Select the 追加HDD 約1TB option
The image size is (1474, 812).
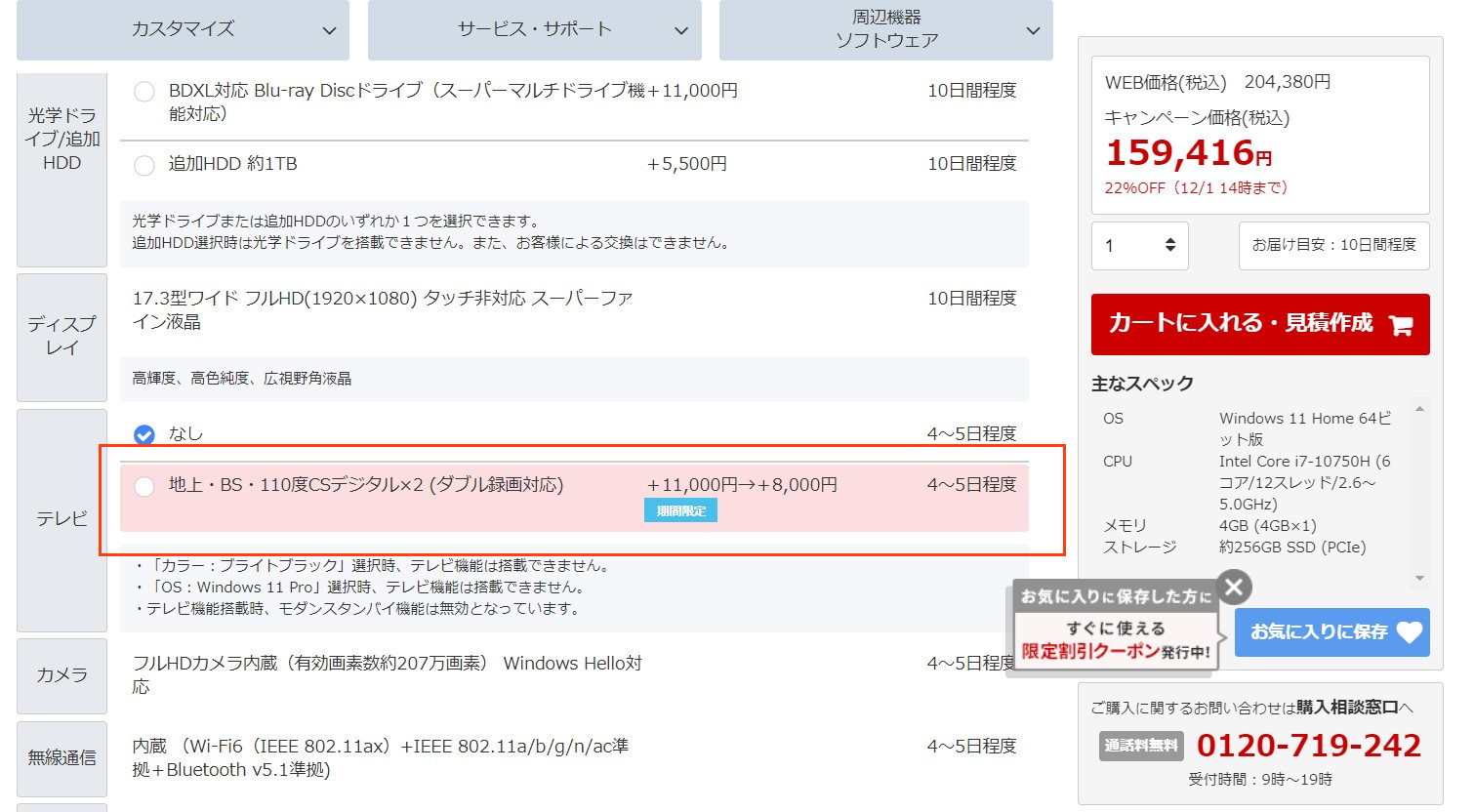click(144, 165)
